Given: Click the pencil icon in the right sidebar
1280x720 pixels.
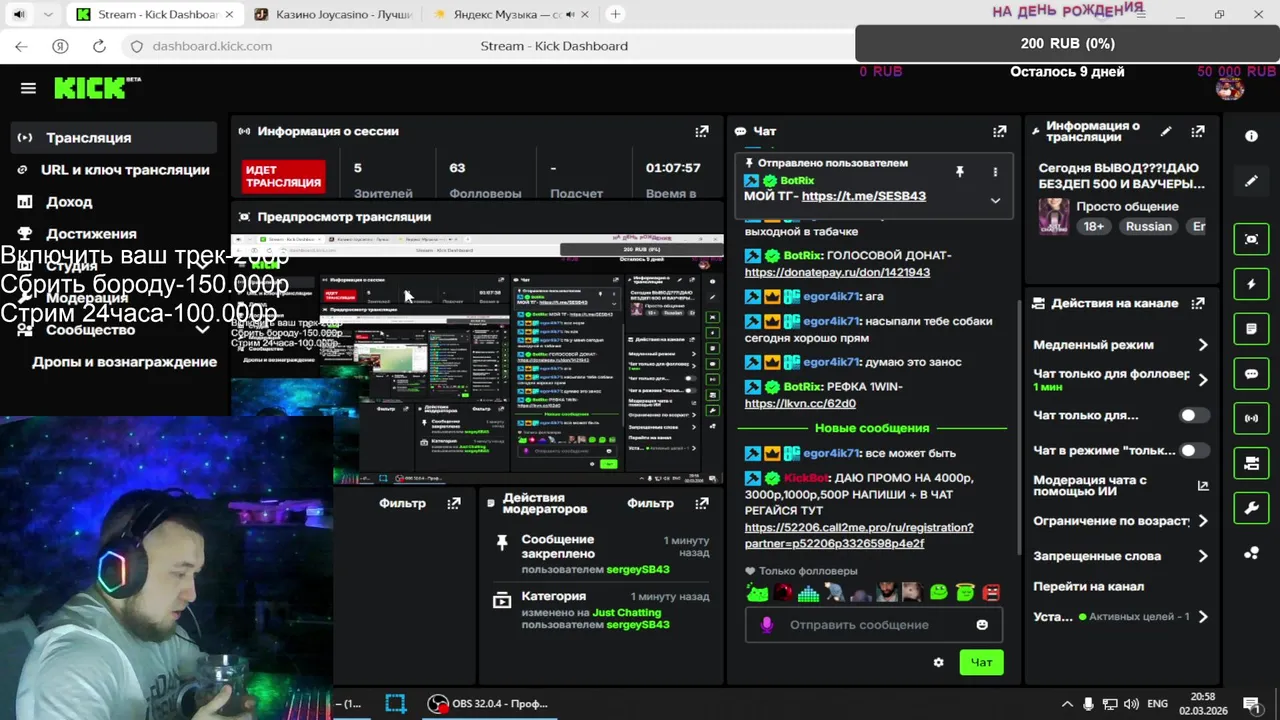Looking at the screenshot, I should pyautogui.click(x=1251, y=181).
